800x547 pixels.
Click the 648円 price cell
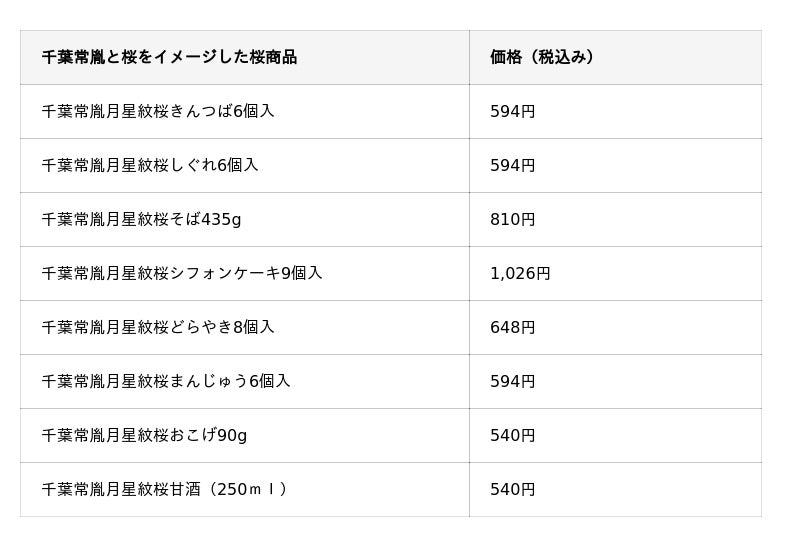pyautogui.click(x=513, y=327)
